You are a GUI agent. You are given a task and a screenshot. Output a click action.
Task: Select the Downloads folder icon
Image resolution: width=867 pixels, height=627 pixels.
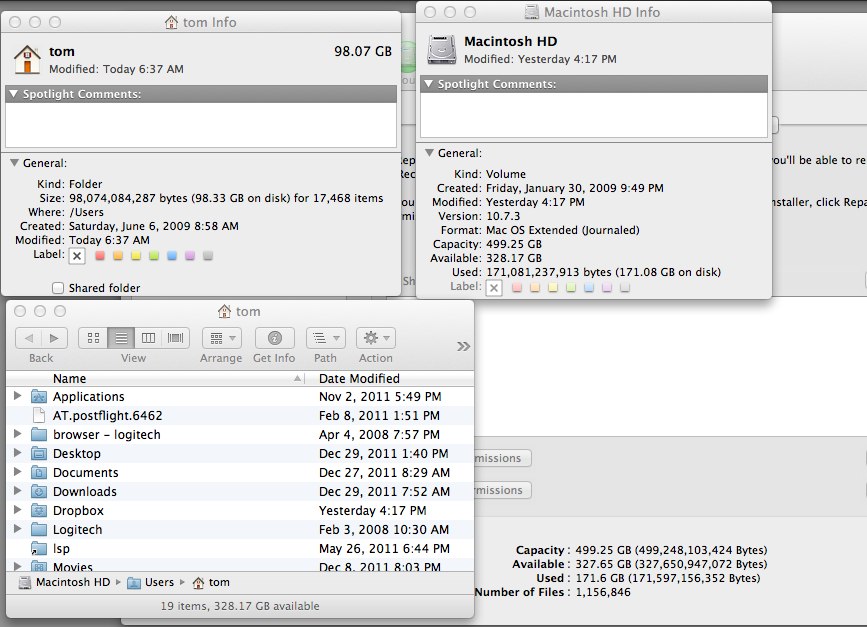pos(39,492)
